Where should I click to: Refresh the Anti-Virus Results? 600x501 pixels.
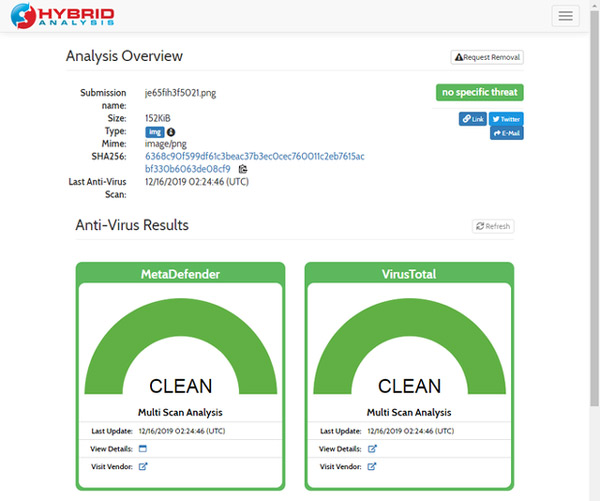pos(493,226)
